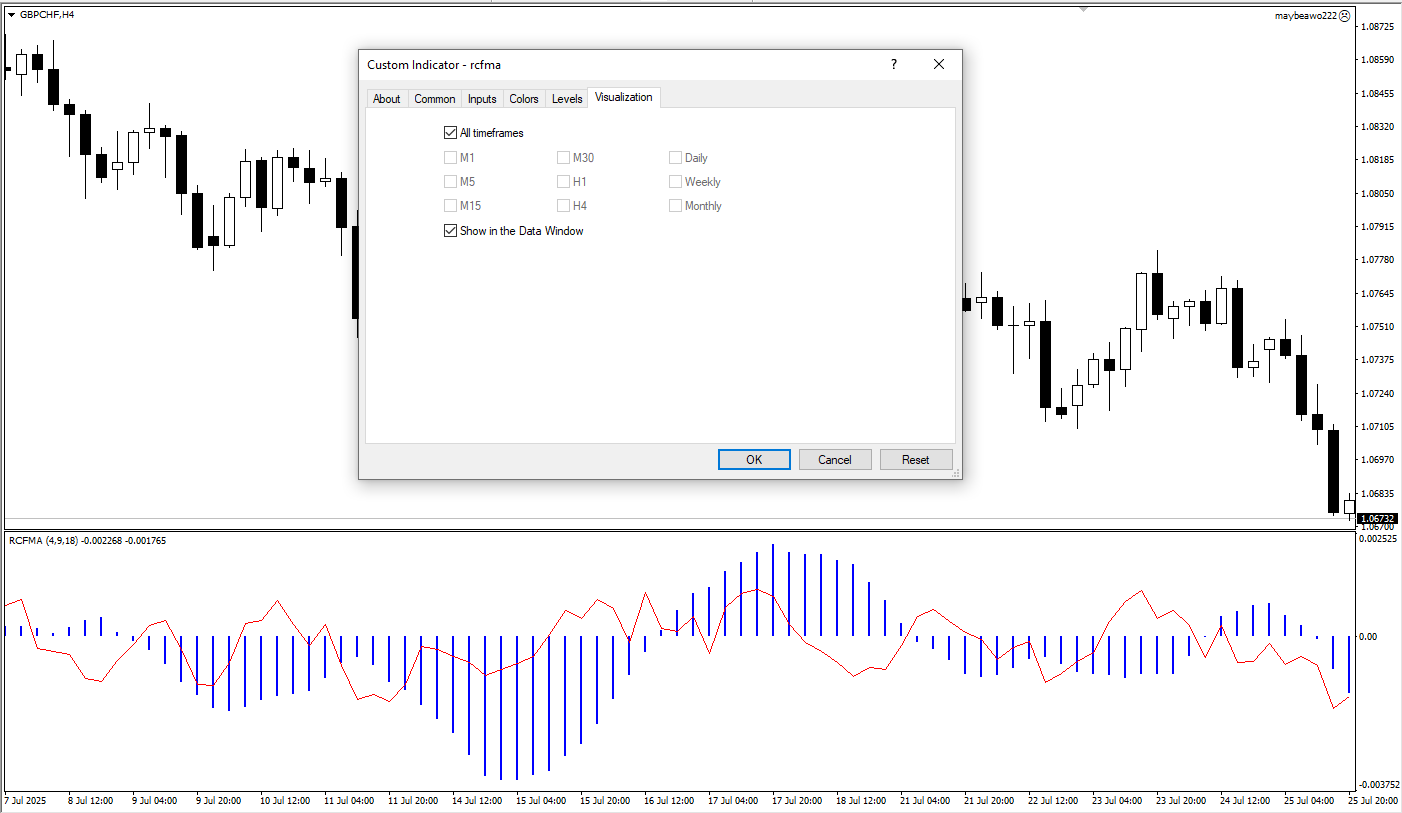This screenshot has height=813, width=1402.
Task: Open the Levels tab
Action: (x=567, y=99)
